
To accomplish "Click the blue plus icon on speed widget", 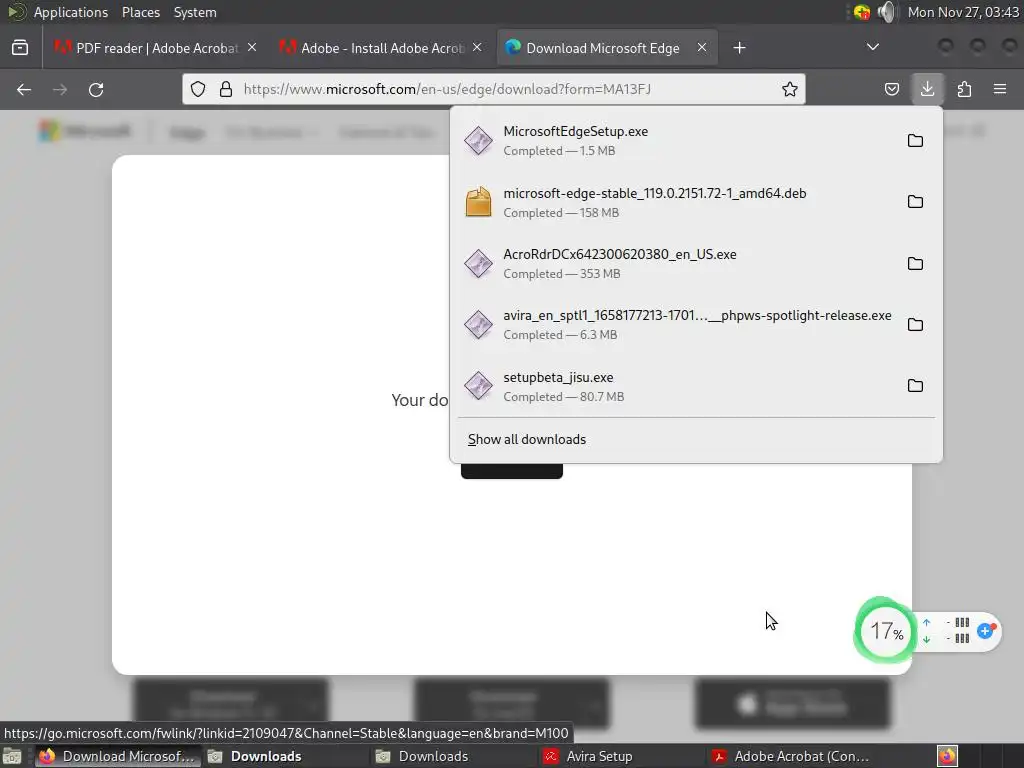I will (x=985, y=631).
